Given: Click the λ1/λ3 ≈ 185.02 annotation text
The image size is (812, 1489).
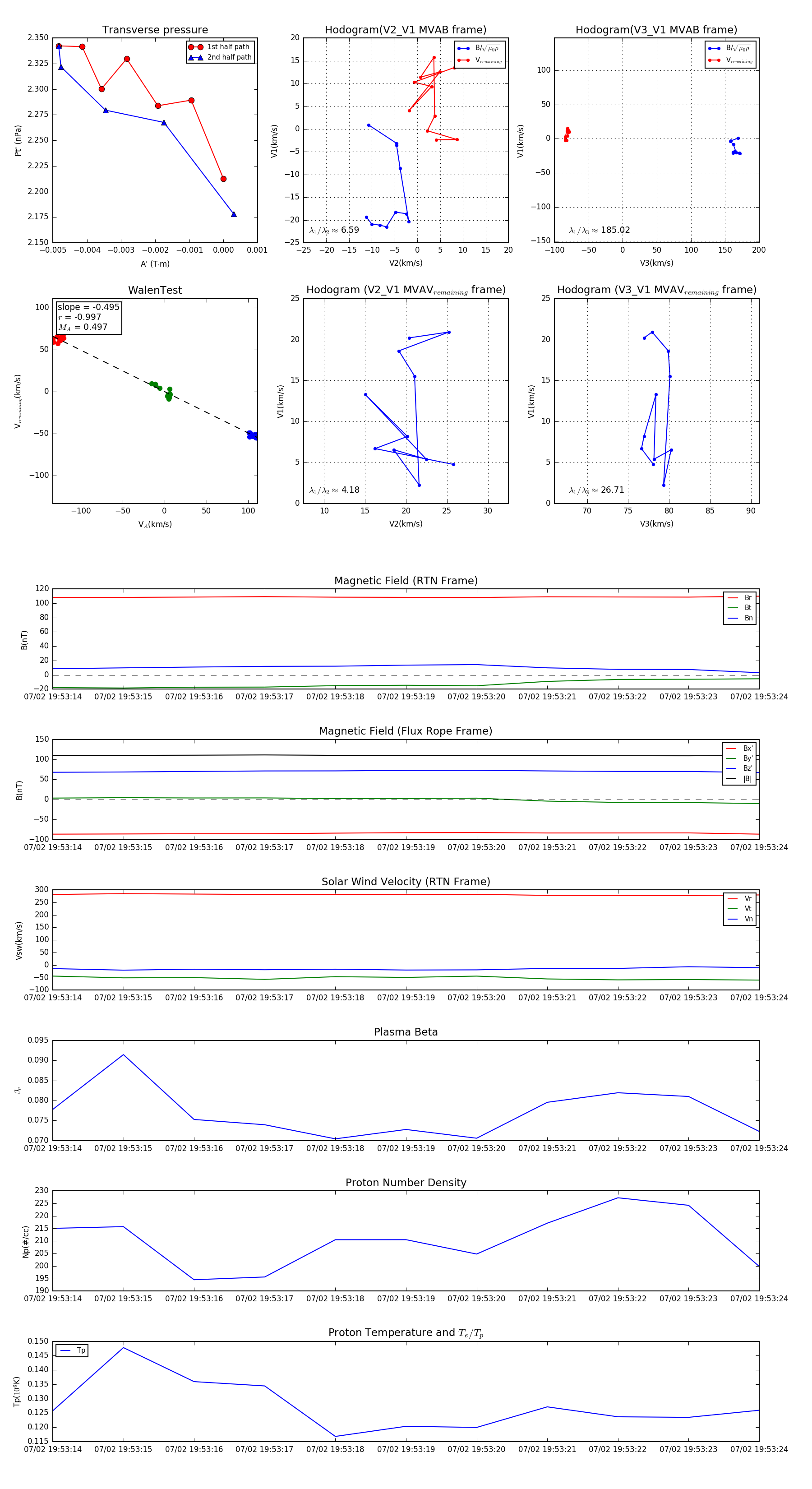Looking at the screenshot, I should pos(600,230).
